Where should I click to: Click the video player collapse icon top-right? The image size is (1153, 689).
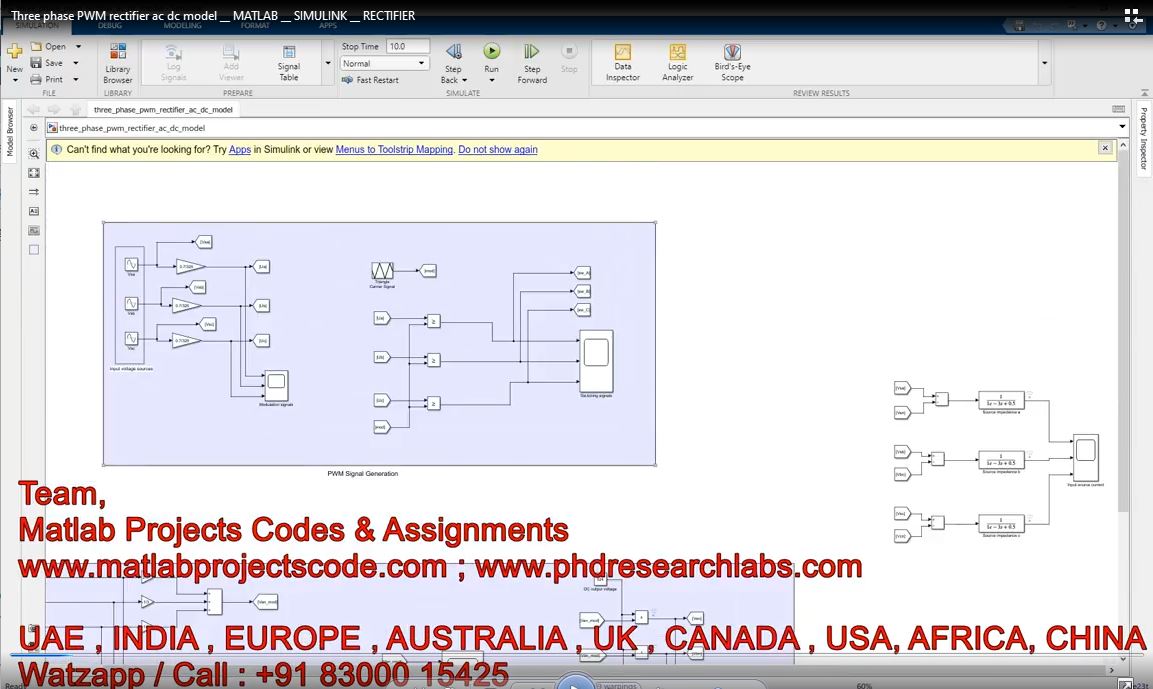coord(1133,16)
